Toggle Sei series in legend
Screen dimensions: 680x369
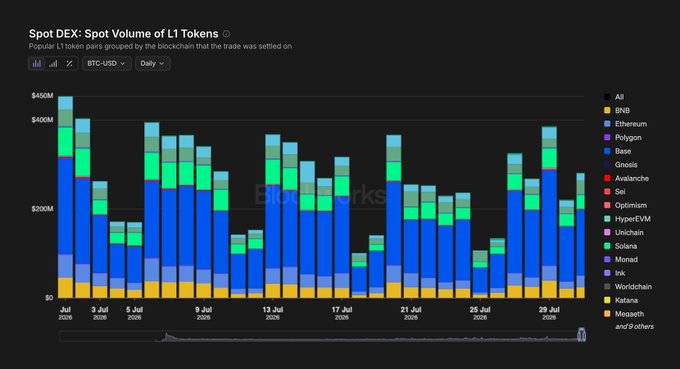point(615,192)
